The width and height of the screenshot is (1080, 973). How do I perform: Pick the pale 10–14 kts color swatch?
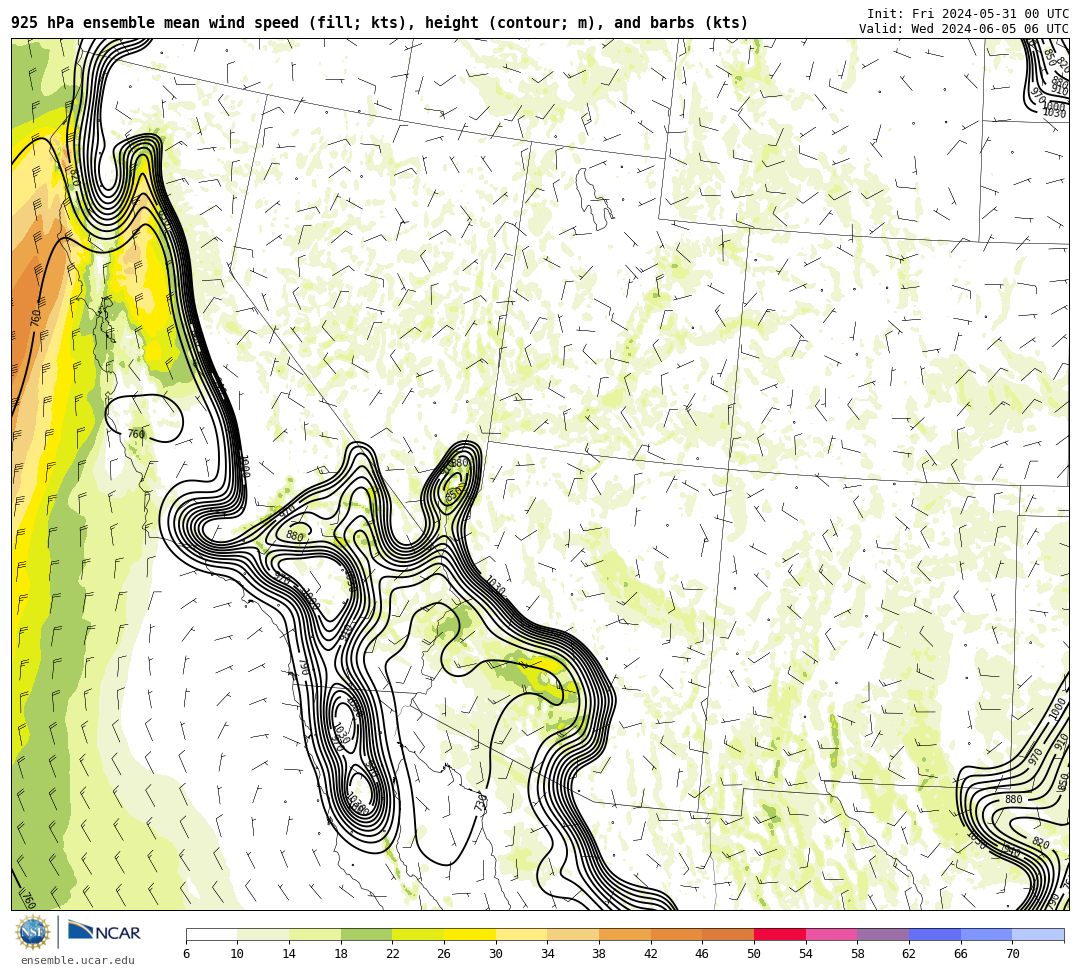tap(263, 934)
